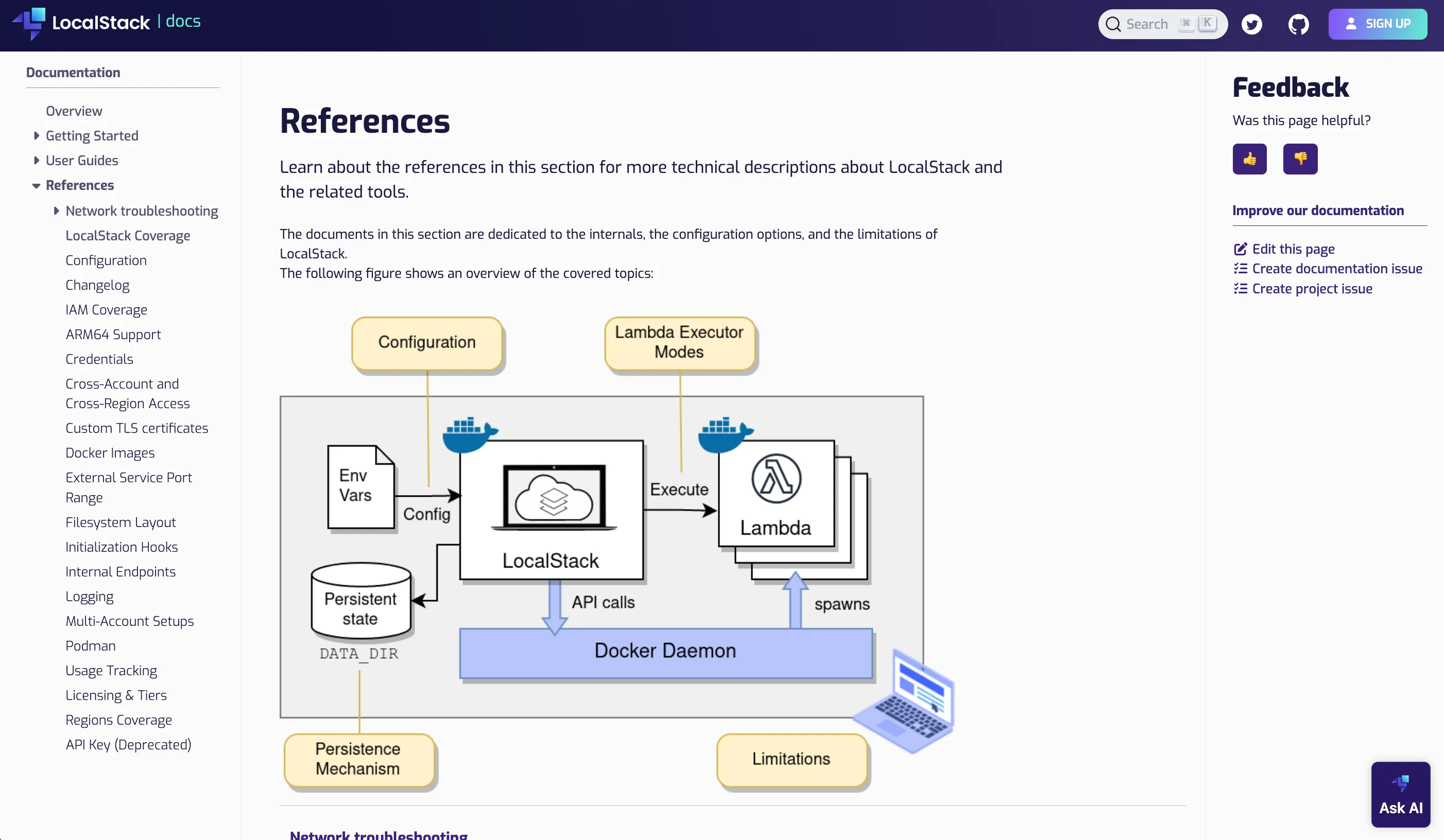Open the Configuration page in the sidebar

[x=106, y=260]
